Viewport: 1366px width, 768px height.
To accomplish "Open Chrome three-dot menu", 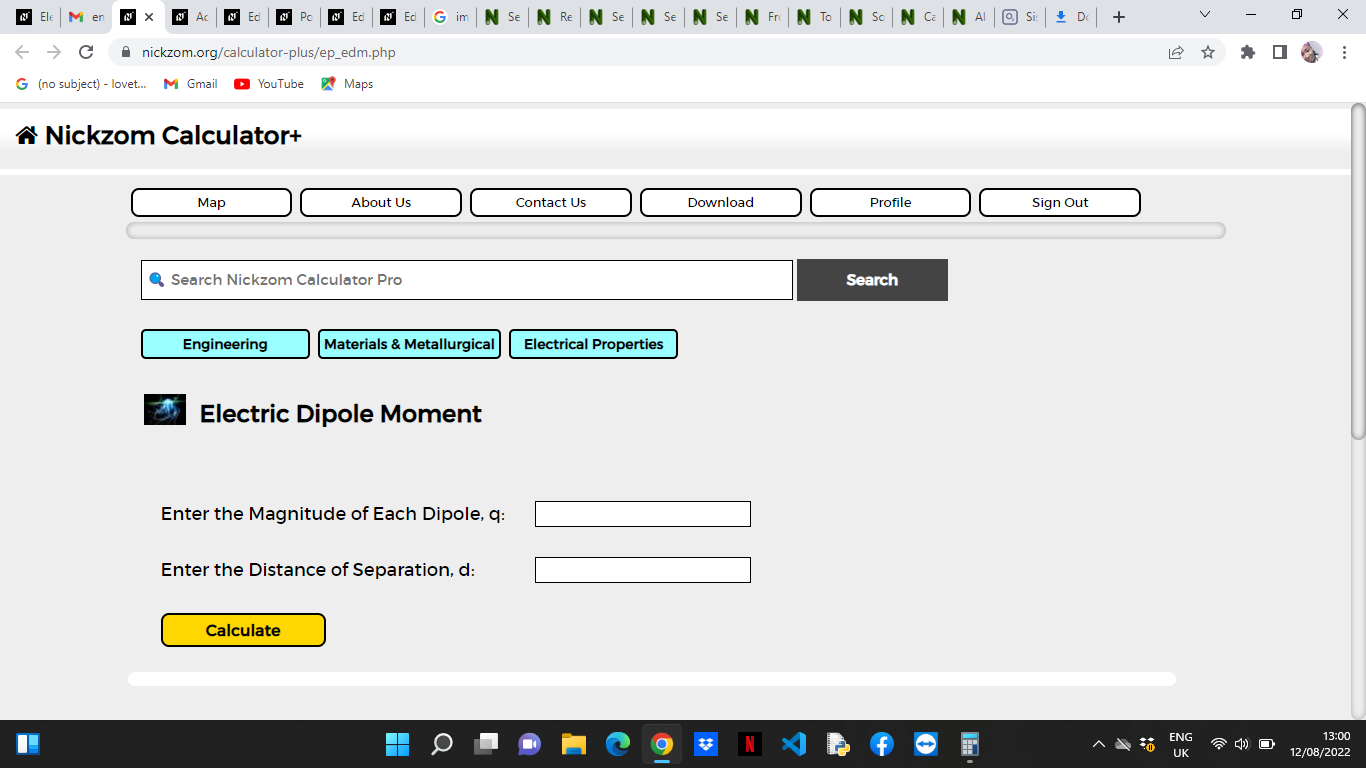I will tap(1344, 52).
